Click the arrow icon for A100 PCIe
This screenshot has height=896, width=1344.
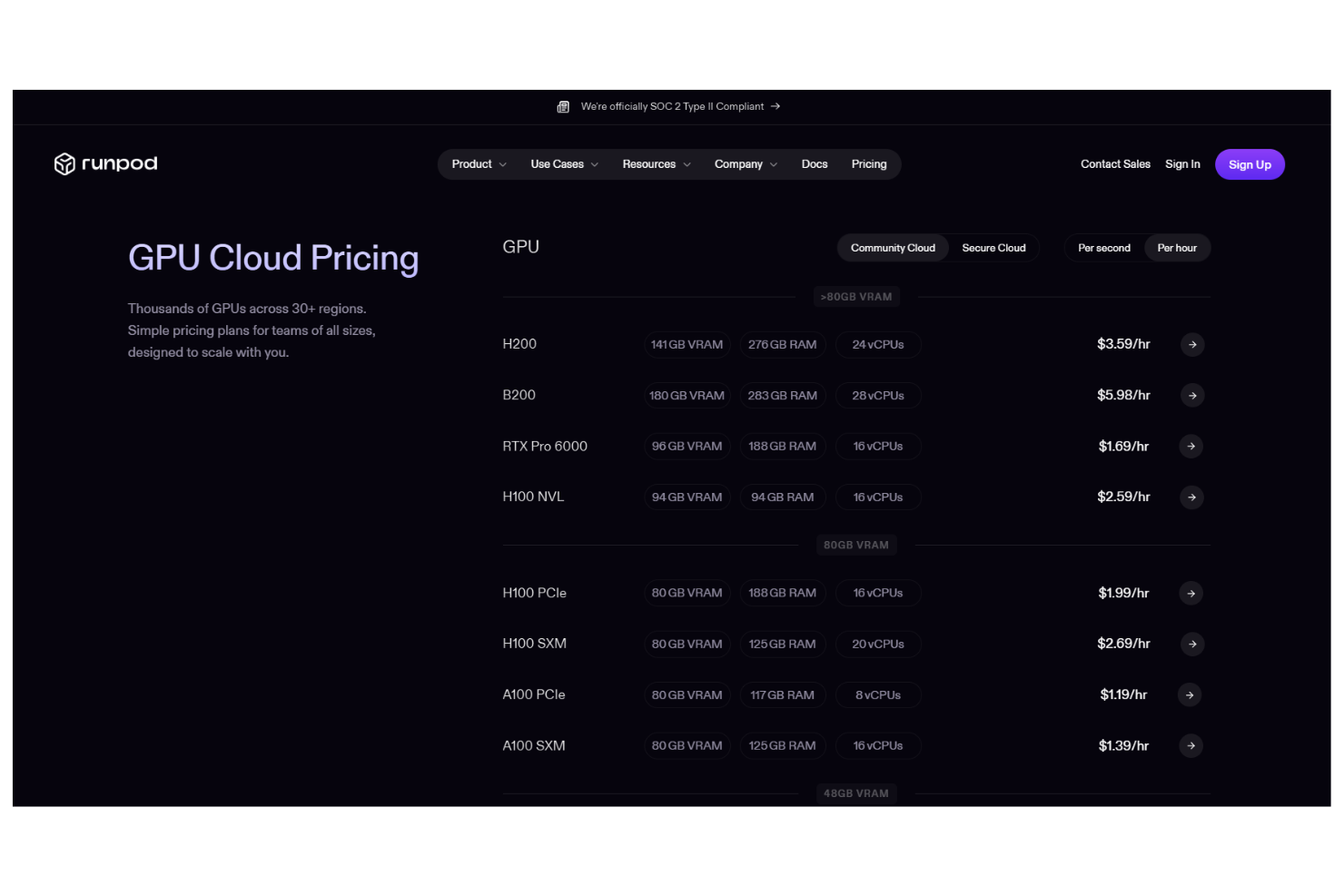click(1189, 695)
